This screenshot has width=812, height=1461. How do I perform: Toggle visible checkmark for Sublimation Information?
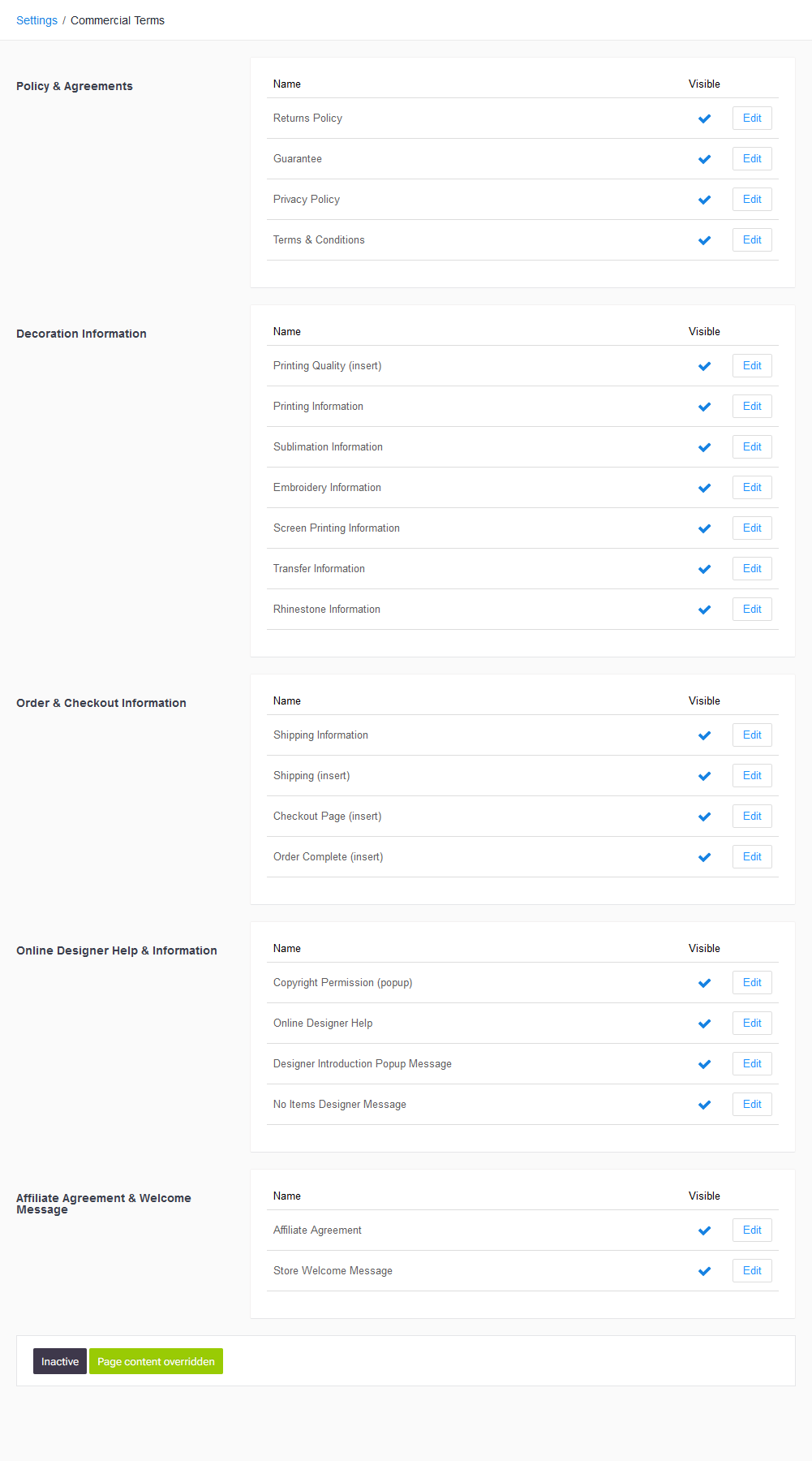[x=704, y=447]
